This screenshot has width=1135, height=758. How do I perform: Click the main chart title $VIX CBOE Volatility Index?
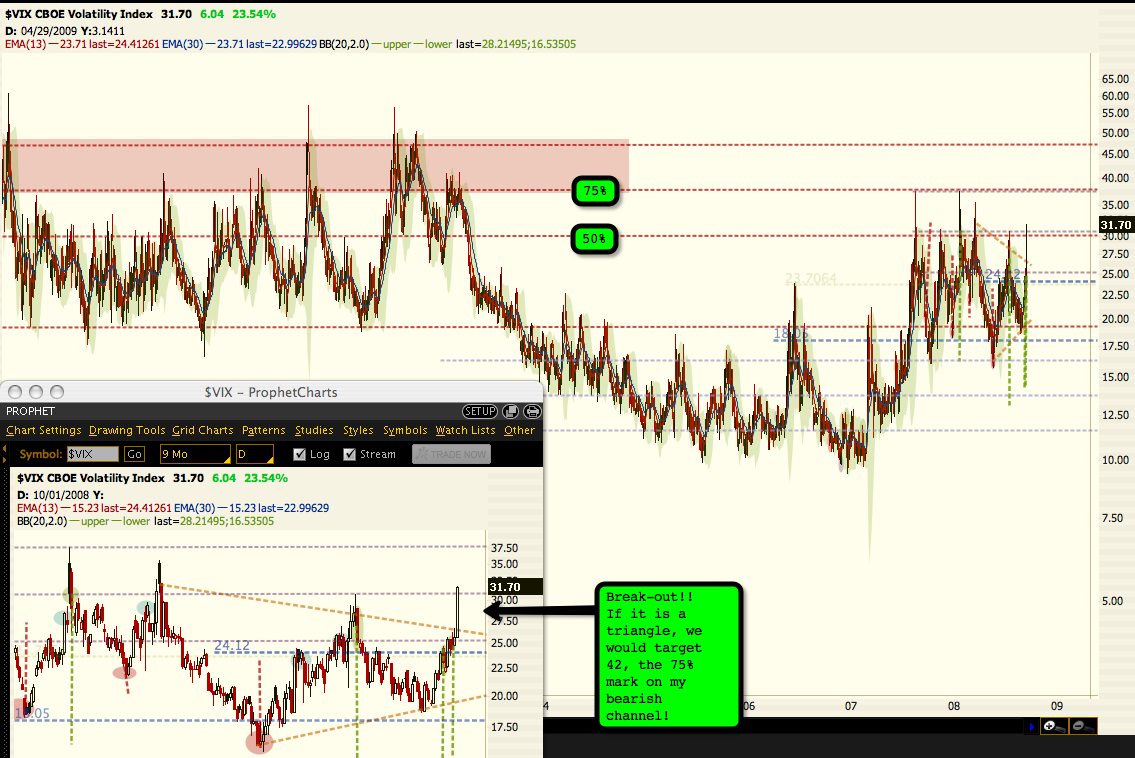click(x=79, y=14)
